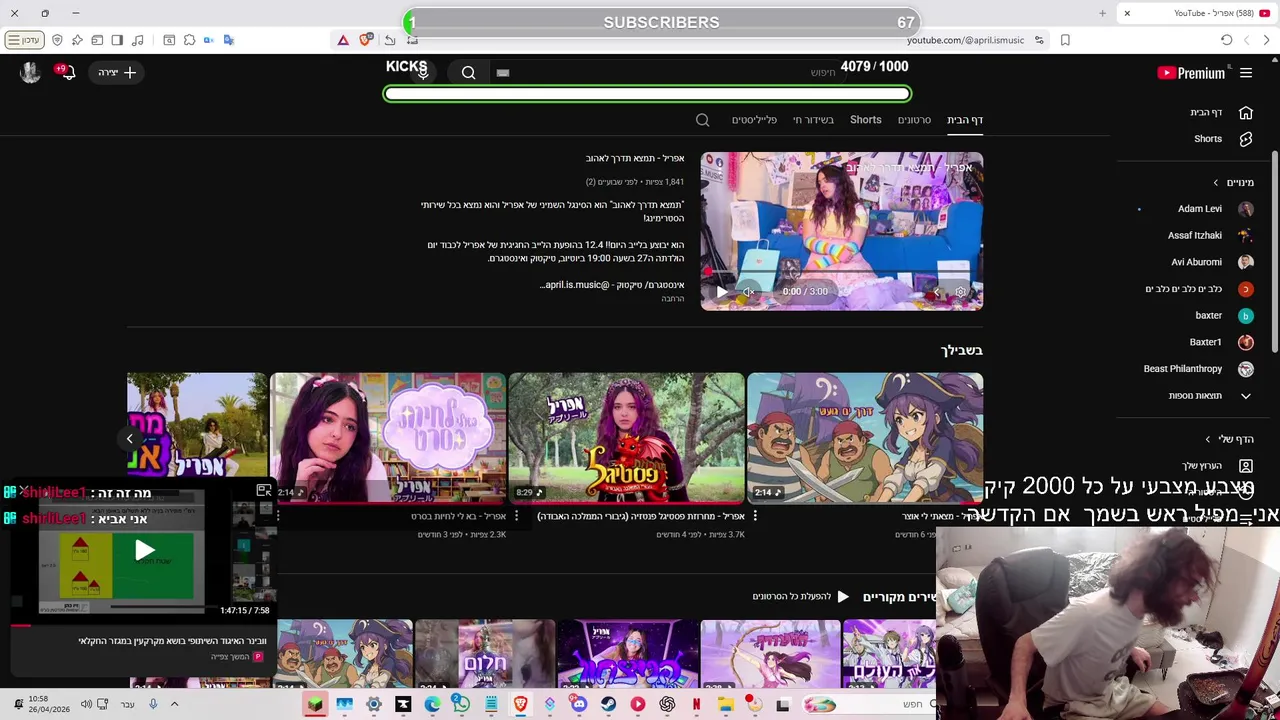The image size is (1280, 720).
Task: Switch to the 'פלייליסטים' channel tab
Action: click(x=754, y=120)
